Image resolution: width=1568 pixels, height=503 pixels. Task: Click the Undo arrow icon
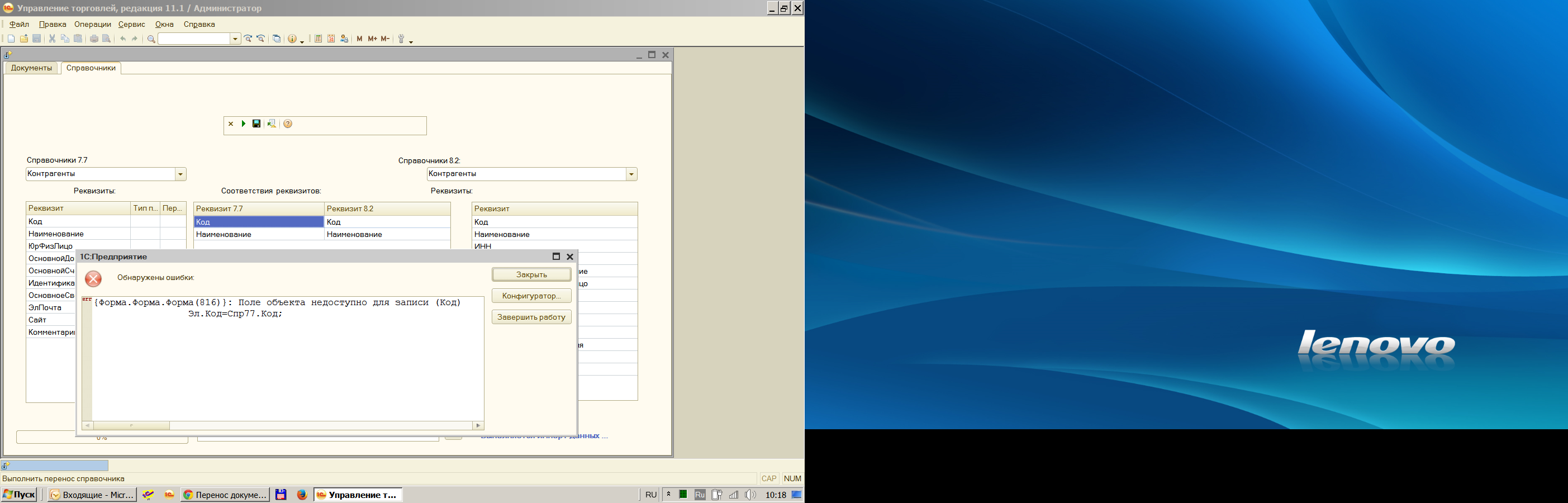coord(123,39)
